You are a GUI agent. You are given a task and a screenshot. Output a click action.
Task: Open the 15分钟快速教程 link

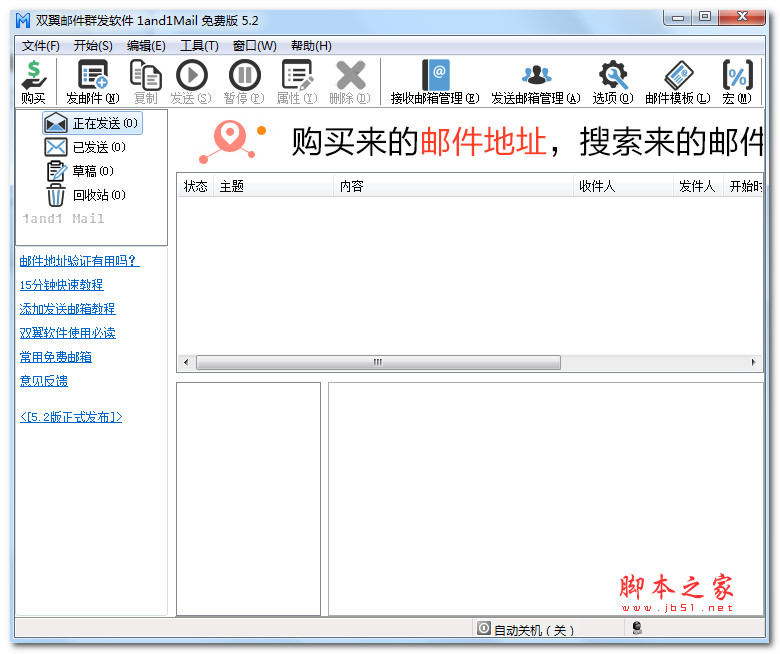pos(61,285)
